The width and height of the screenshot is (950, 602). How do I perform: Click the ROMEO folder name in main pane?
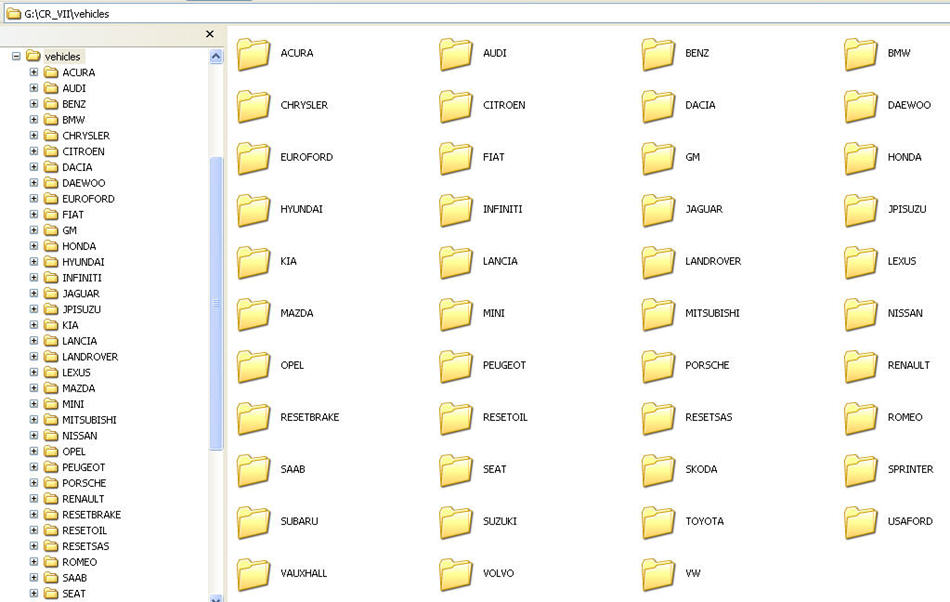pyautogui.click(x=905, y=417)
